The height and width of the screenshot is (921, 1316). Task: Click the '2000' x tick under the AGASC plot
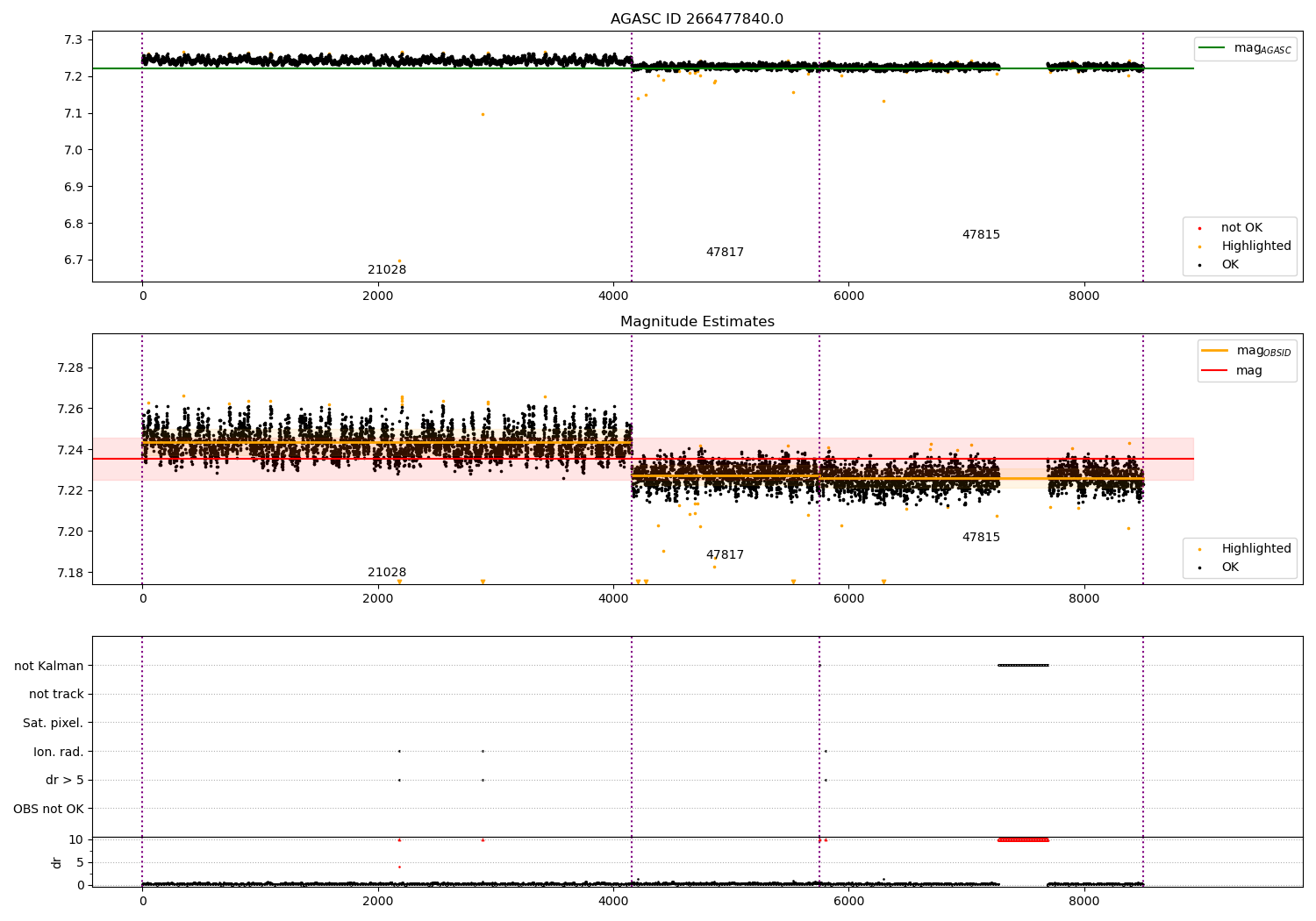(x=378, y=296)
